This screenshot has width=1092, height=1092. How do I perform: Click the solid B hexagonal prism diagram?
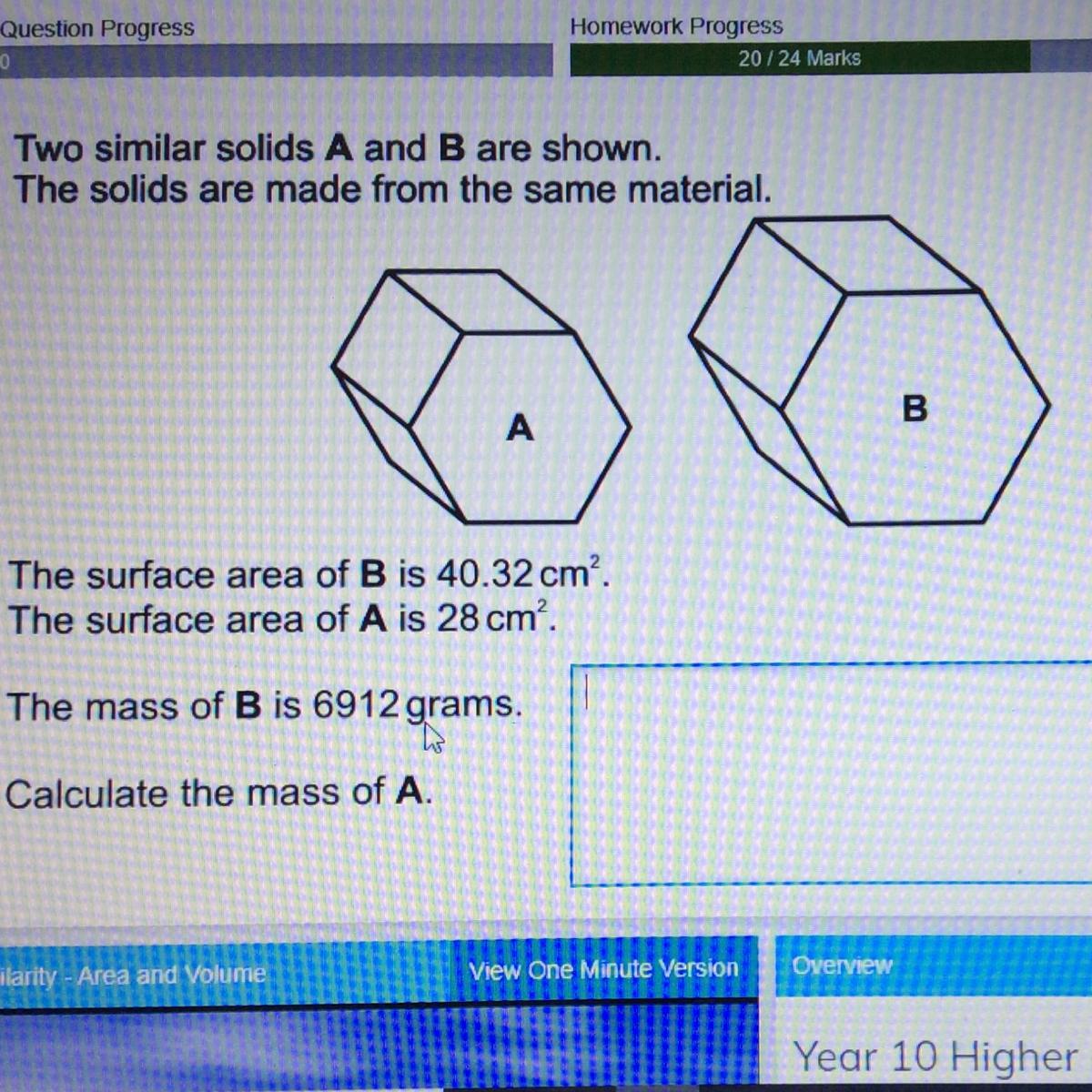[x=869, y=370]
